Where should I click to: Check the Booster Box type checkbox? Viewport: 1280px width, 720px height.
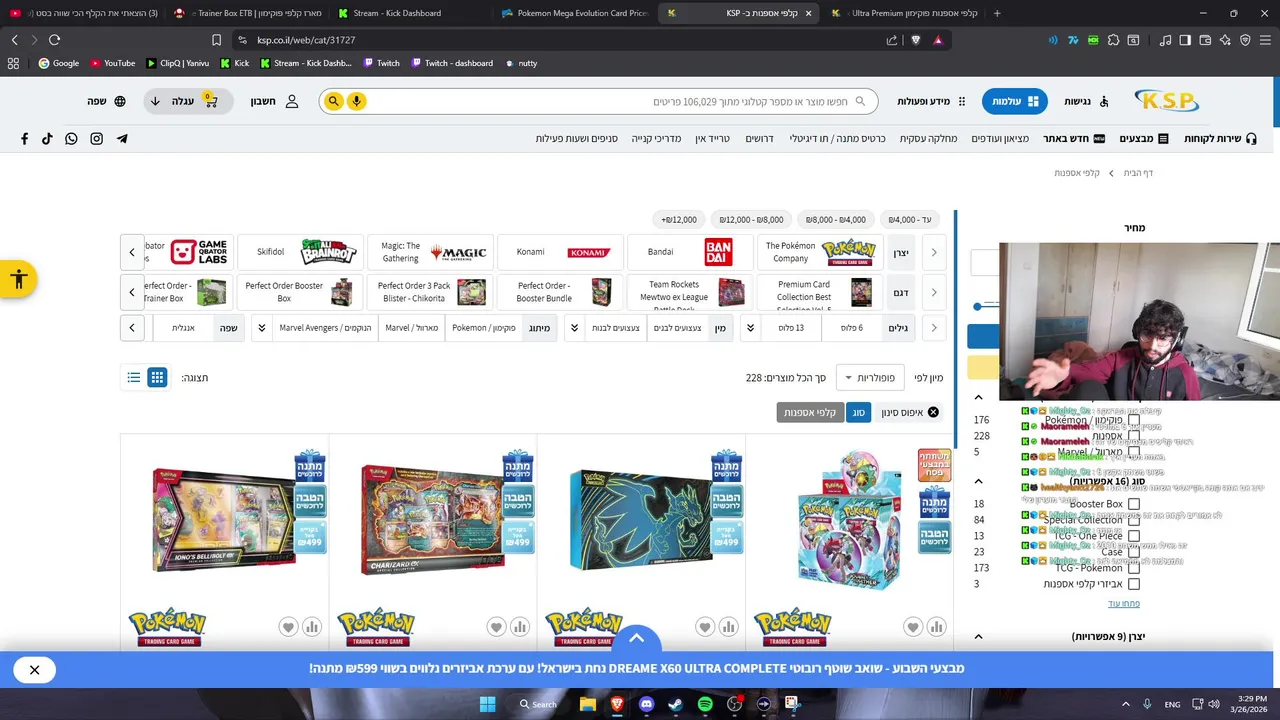pyautogui.click(x=1133, y=504)
